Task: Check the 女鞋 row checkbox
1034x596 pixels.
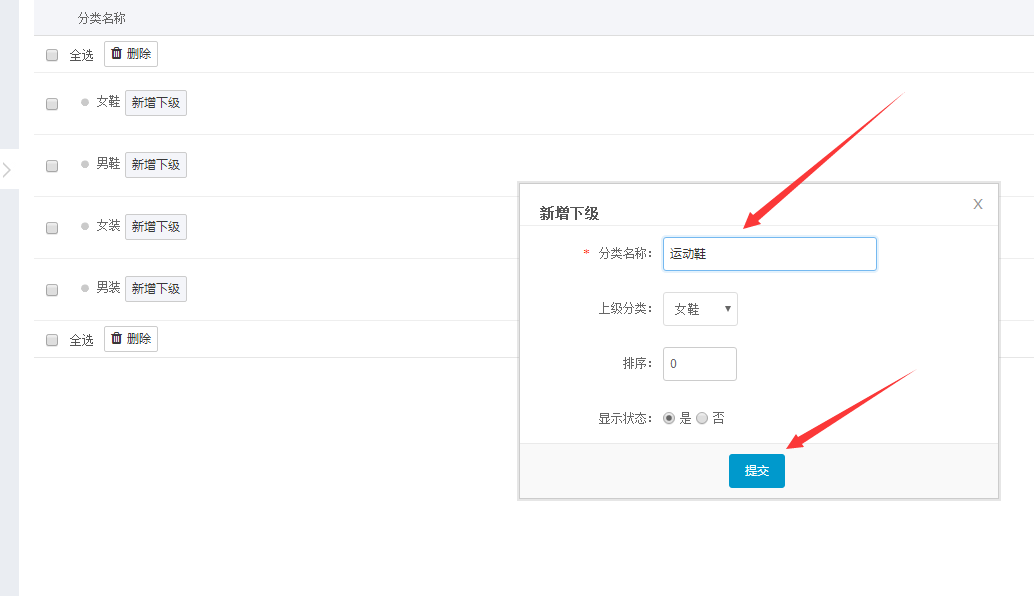Action: (x=52, y=104)
